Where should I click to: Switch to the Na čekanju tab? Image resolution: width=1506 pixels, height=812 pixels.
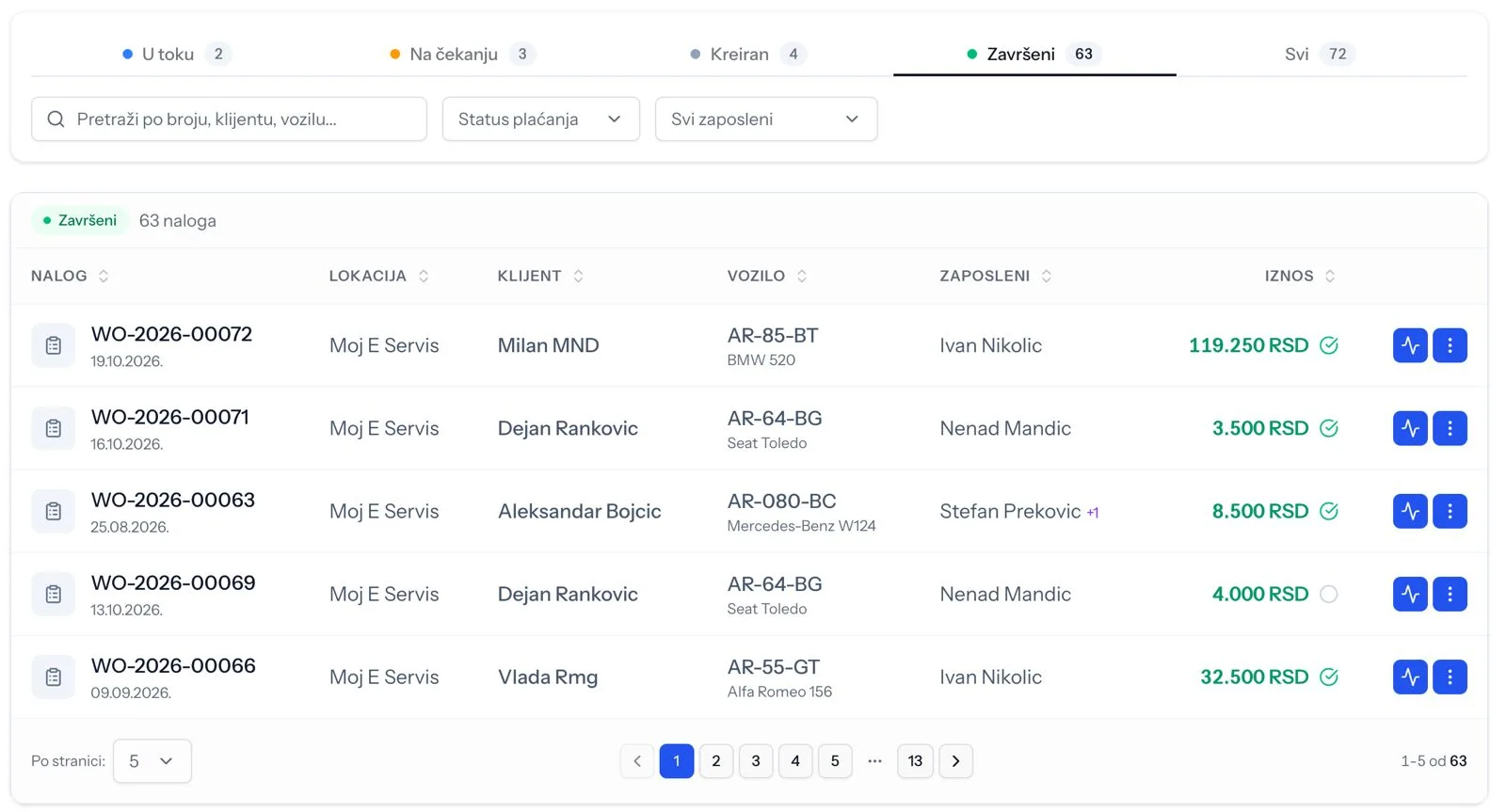pyautogui.click(x=462, y=54)
